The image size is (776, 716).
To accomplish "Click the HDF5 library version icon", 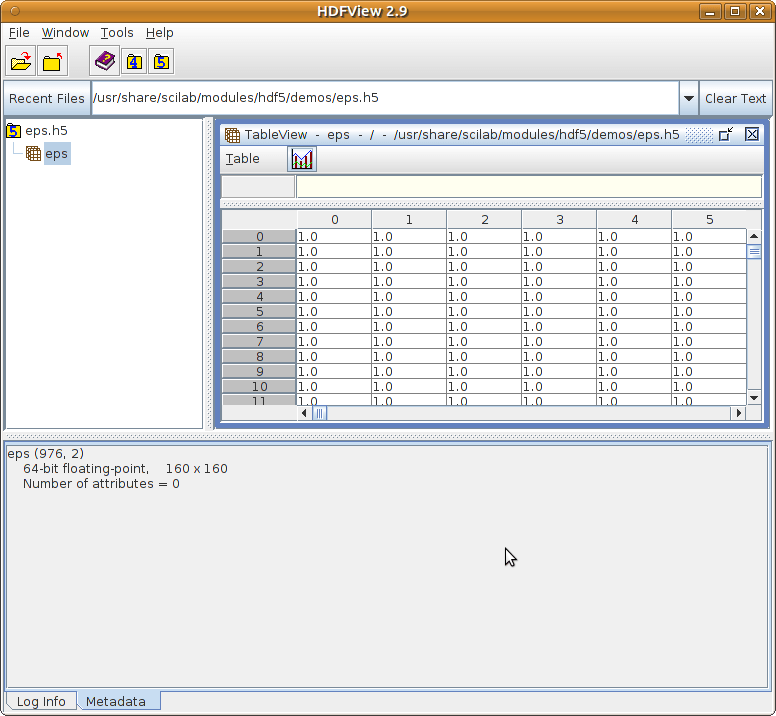I will 161,62.
